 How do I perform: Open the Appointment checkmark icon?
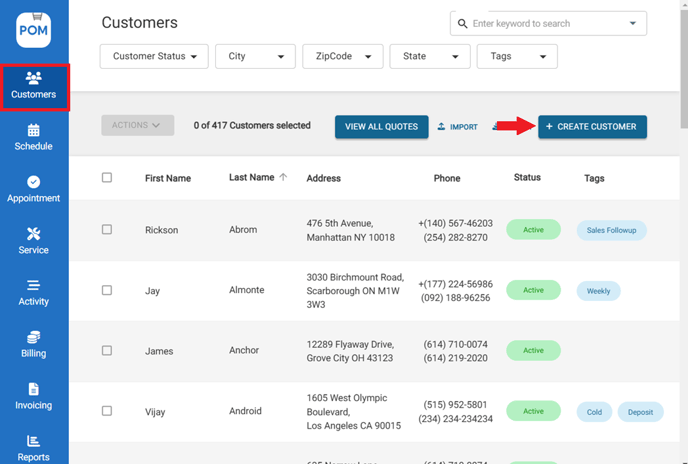tap(34, 182)
